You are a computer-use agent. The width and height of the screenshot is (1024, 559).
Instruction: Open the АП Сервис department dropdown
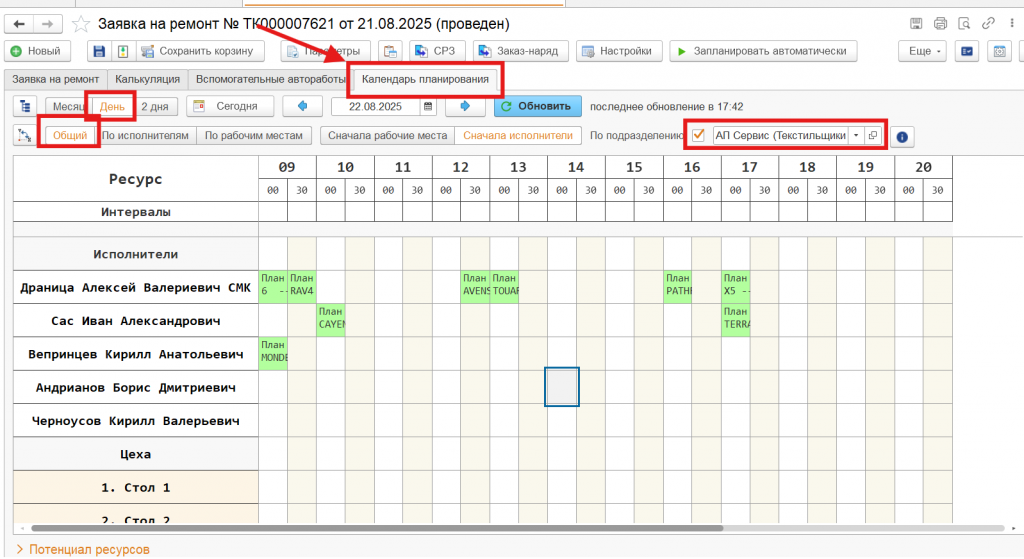(x=856, y=135)
